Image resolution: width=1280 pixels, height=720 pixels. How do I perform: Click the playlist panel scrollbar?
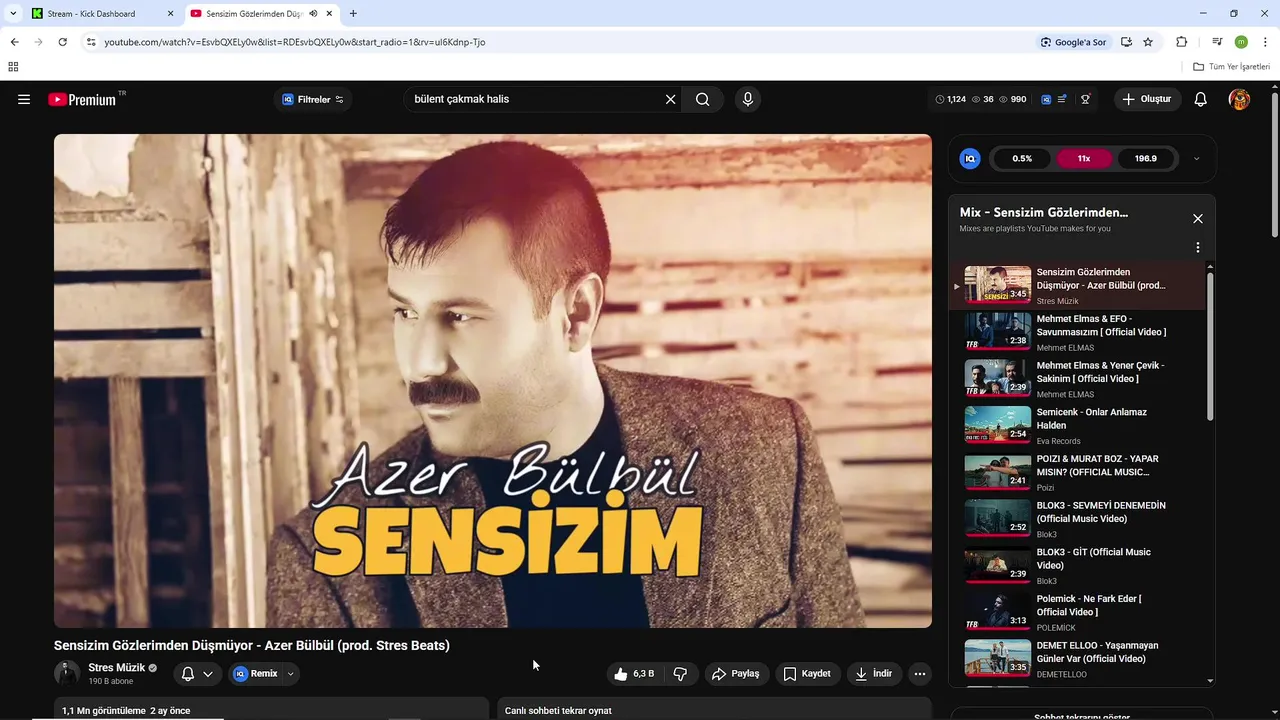[1210, 345]
